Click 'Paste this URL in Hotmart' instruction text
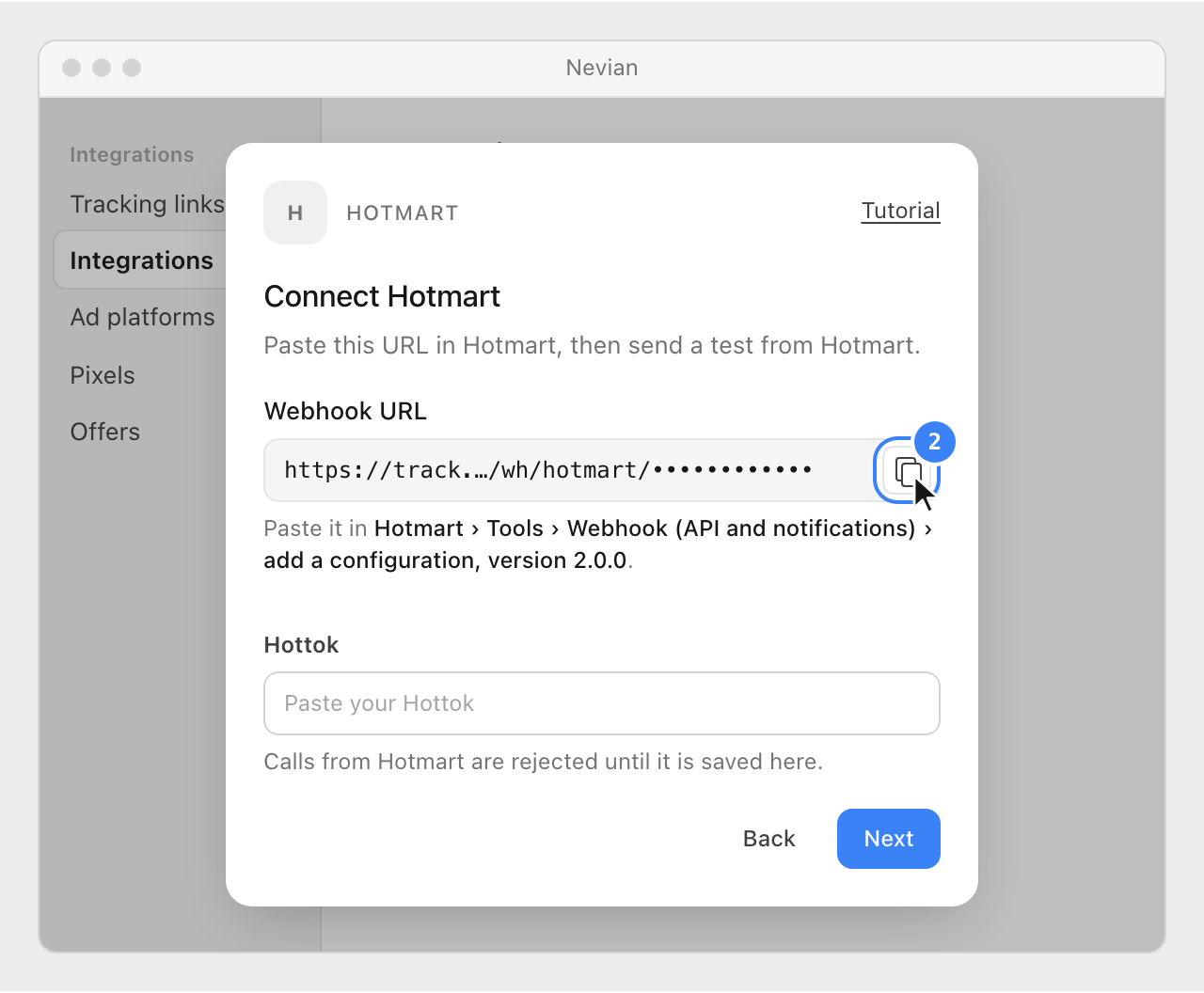The width and height of the screenshot is (1204, 993). [x=592, y=345]
